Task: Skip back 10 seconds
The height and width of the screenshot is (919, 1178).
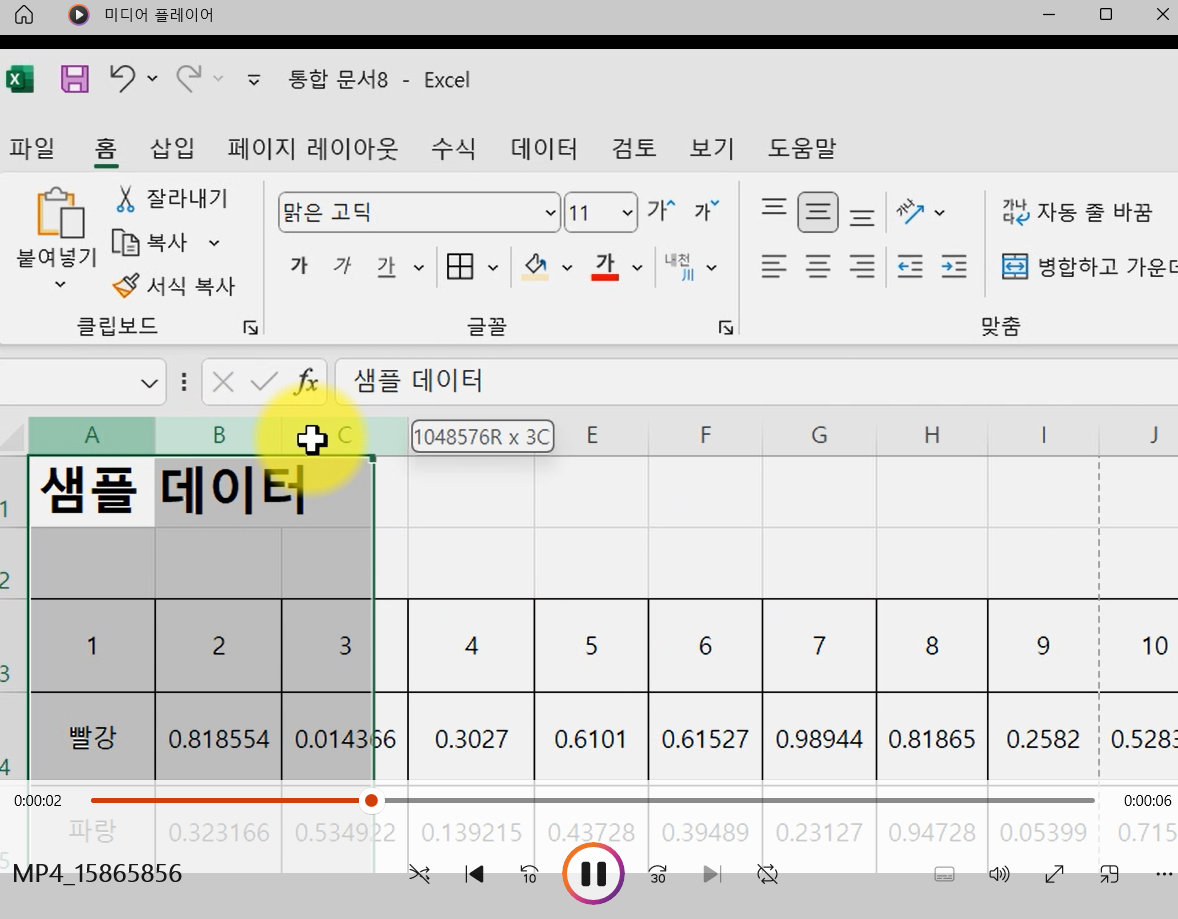Action: click(x=529, y=874)
